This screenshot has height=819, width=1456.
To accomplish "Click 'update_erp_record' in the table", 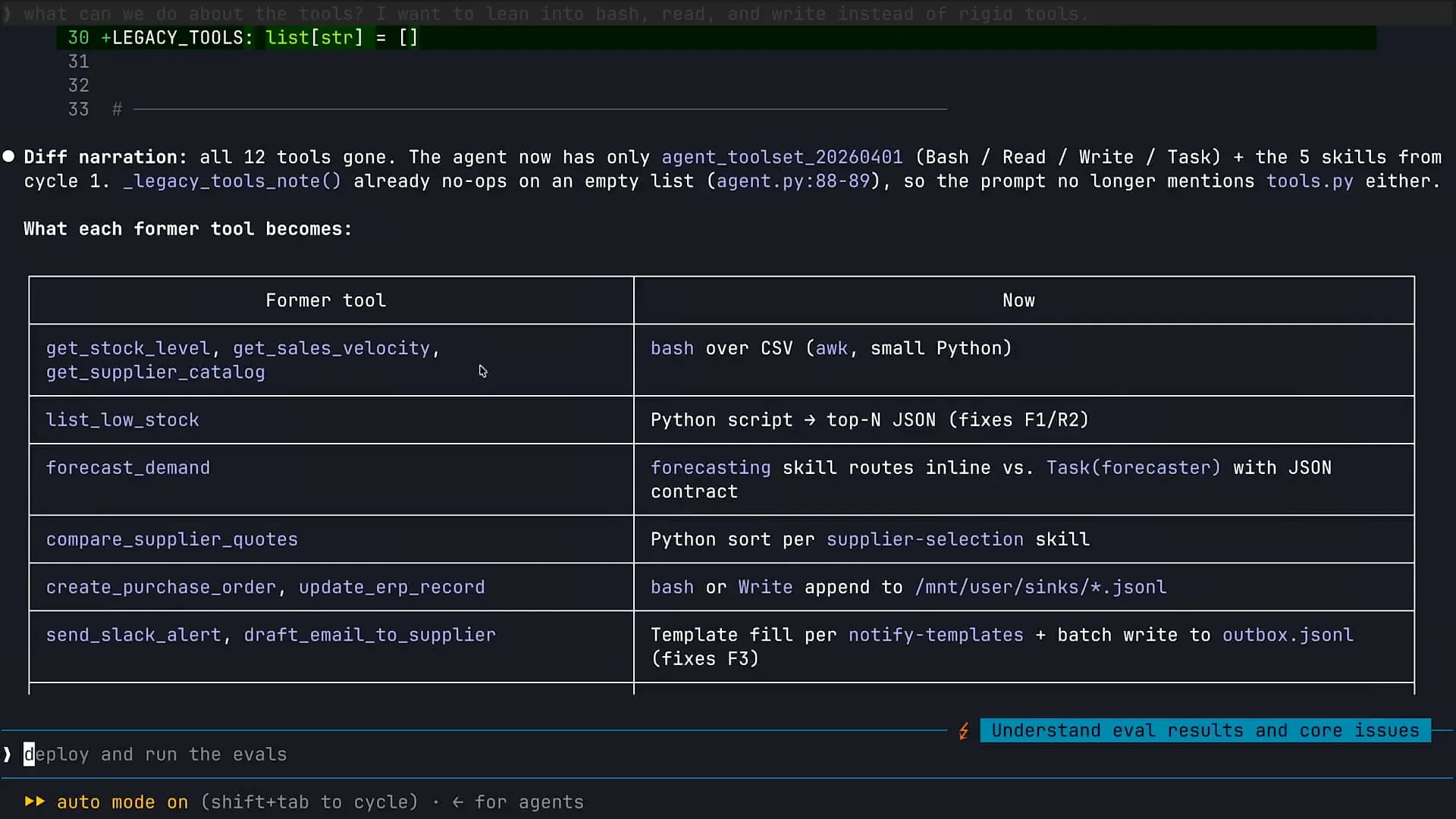I will [x=392, y=587].
